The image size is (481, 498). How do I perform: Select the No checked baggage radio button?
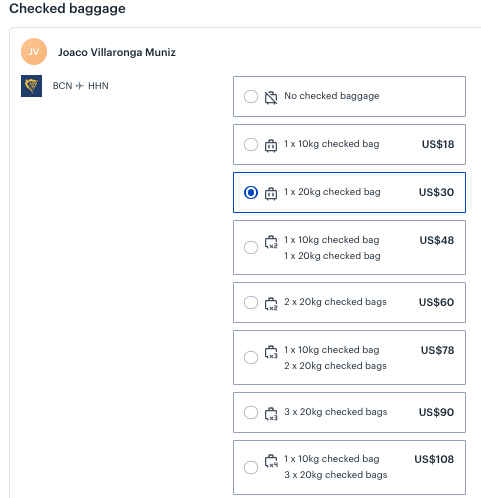click(251, 97)
